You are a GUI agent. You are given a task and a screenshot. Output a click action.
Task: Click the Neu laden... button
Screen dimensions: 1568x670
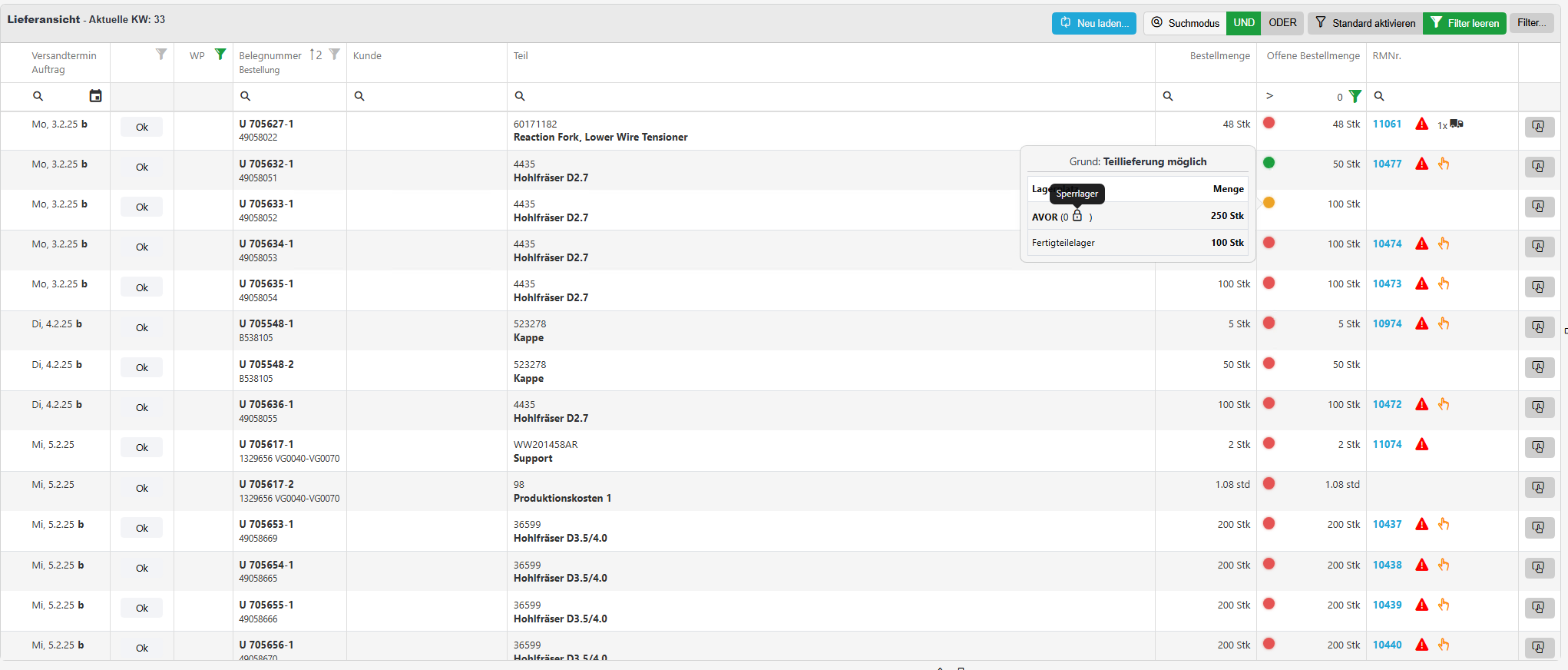point(1093,23)
